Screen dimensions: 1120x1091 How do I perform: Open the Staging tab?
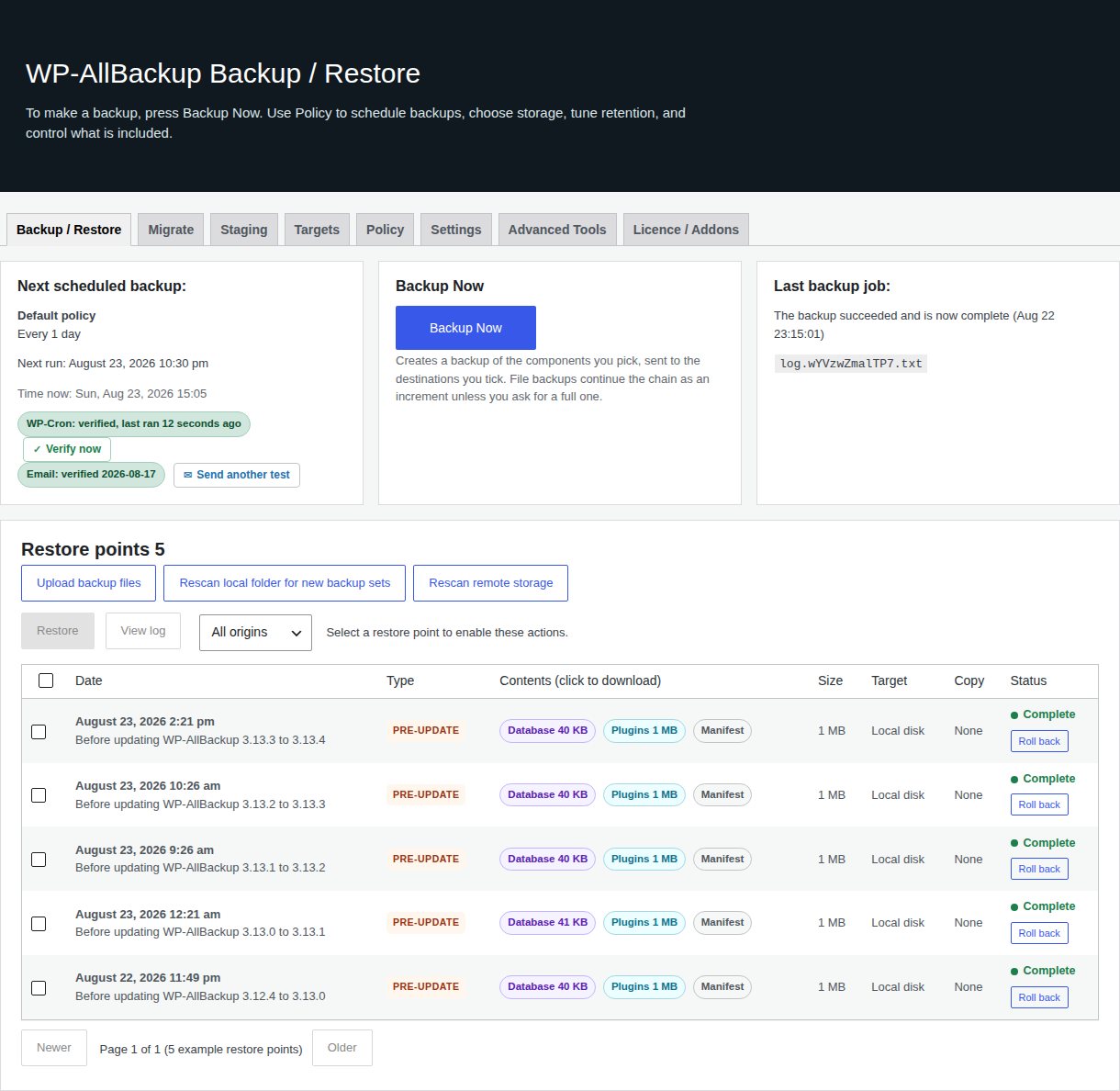[244, 230]
